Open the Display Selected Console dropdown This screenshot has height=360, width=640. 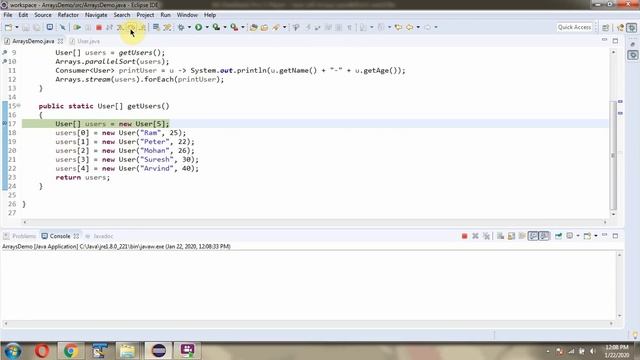point(578,236)
